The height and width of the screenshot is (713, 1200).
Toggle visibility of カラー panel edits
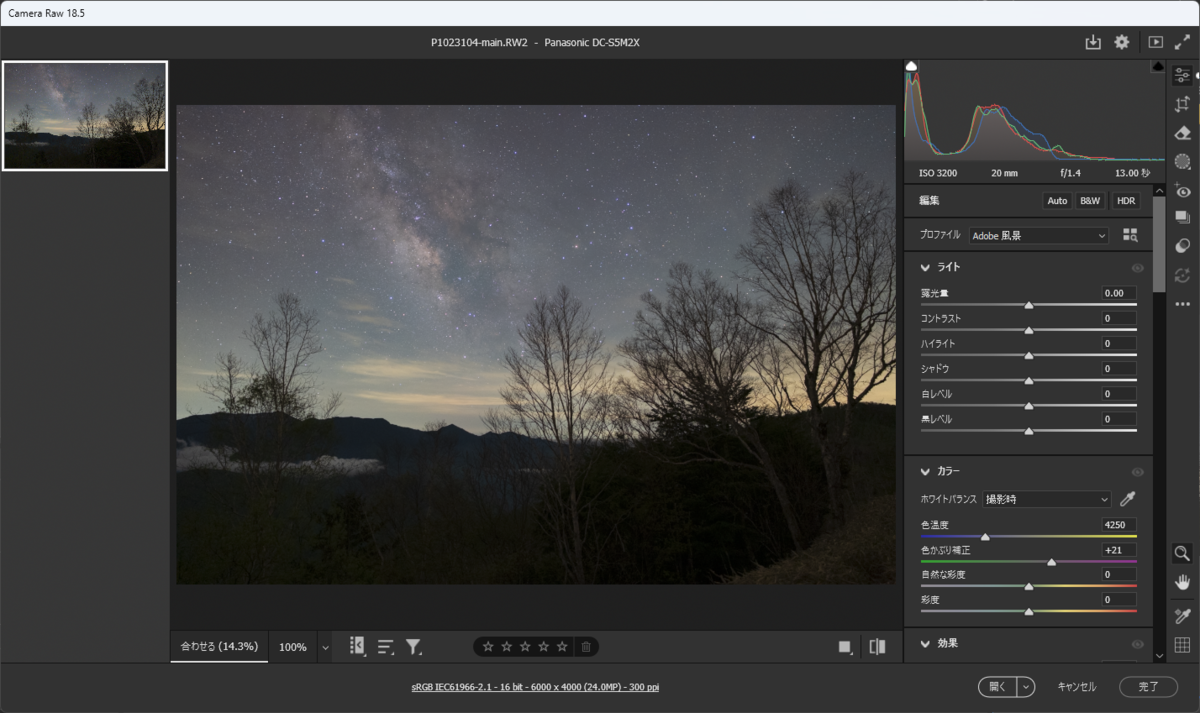[x=1137, y=472]
